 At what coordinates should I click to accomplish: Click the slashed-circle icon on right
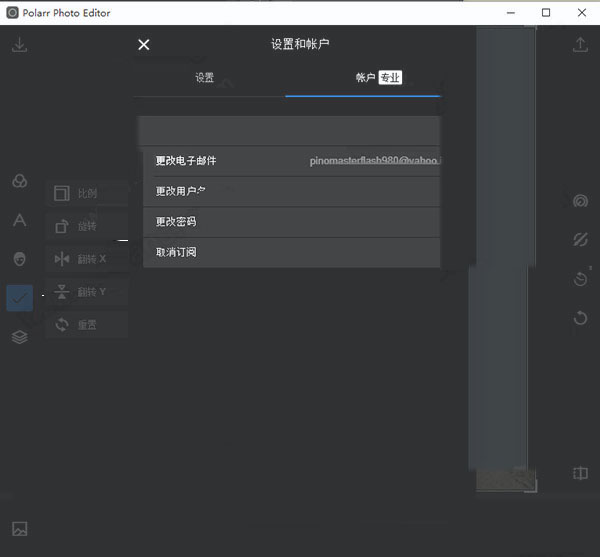coord(580,240)
